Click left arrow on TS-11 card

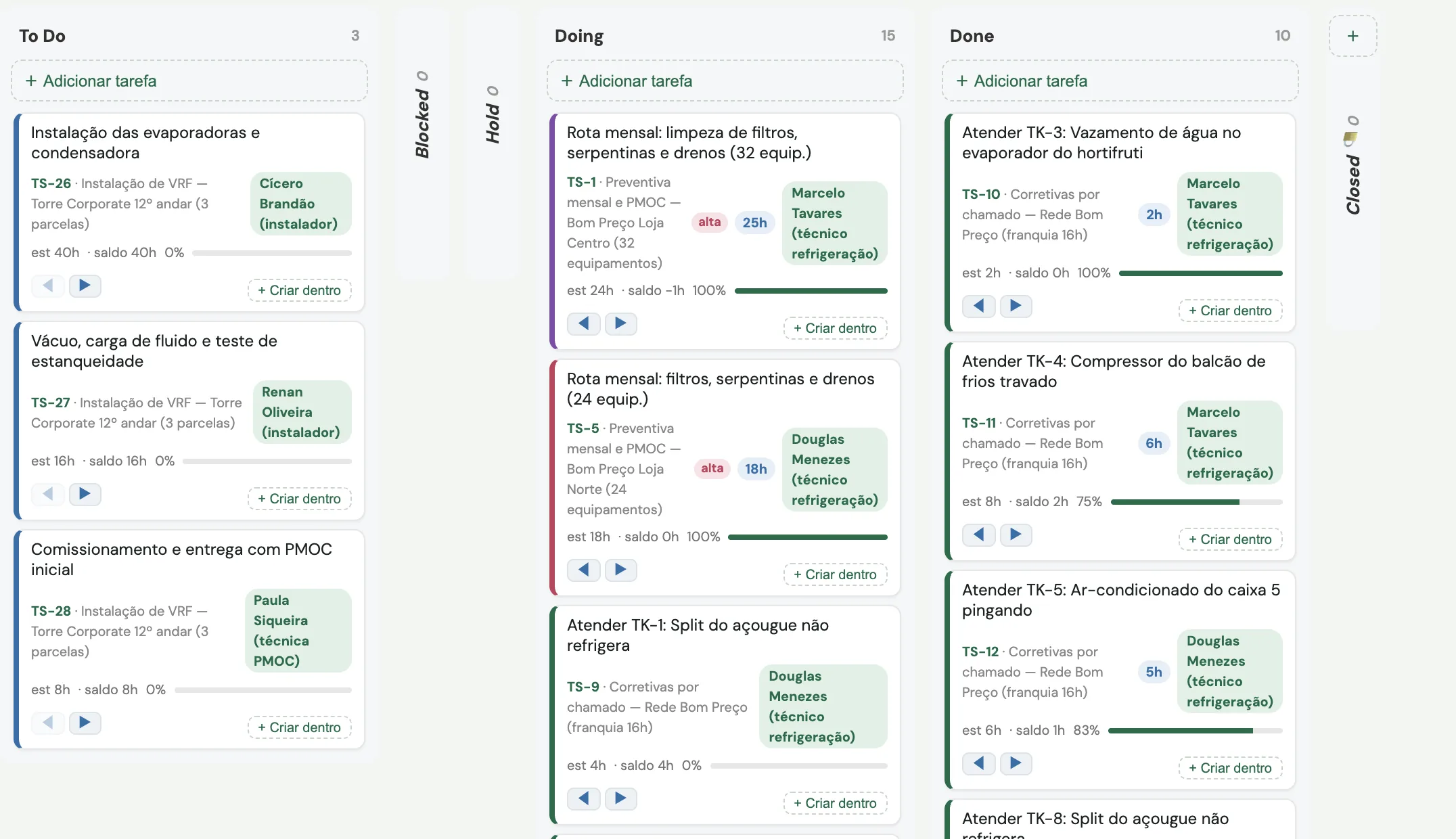click(978, 535)
